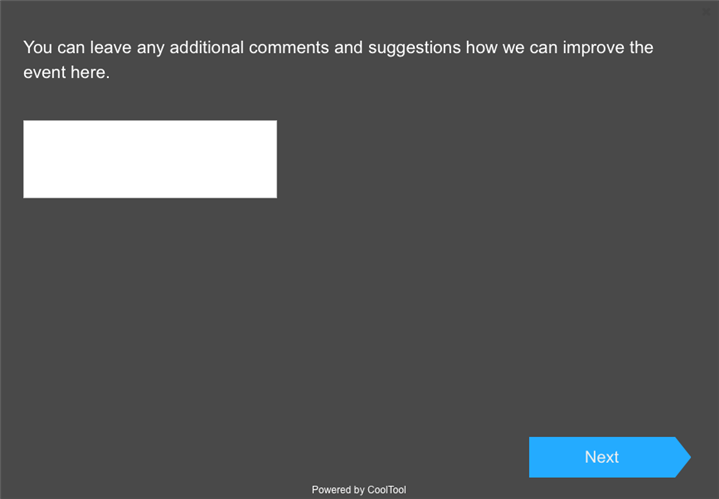This screenshot has width=719, height=499.
Task: Click the arrow tip of Next button
Action: coord(683,457)
